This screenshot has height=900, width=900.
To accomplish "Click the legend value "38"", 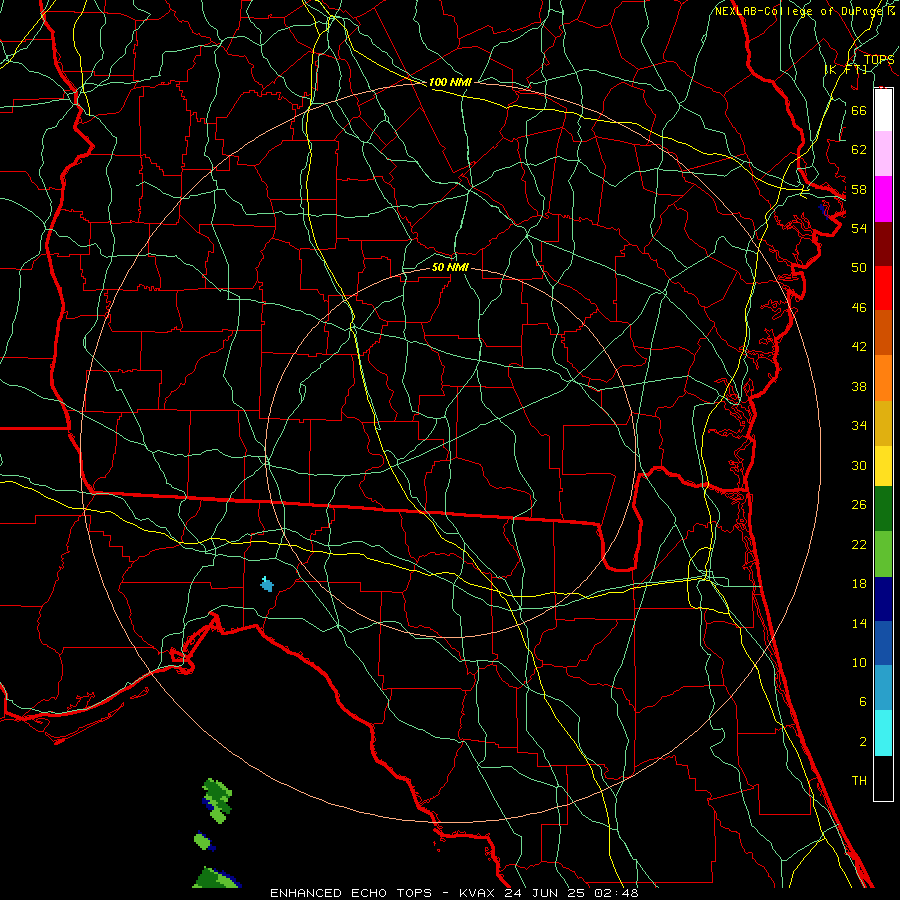I will 859,386.
